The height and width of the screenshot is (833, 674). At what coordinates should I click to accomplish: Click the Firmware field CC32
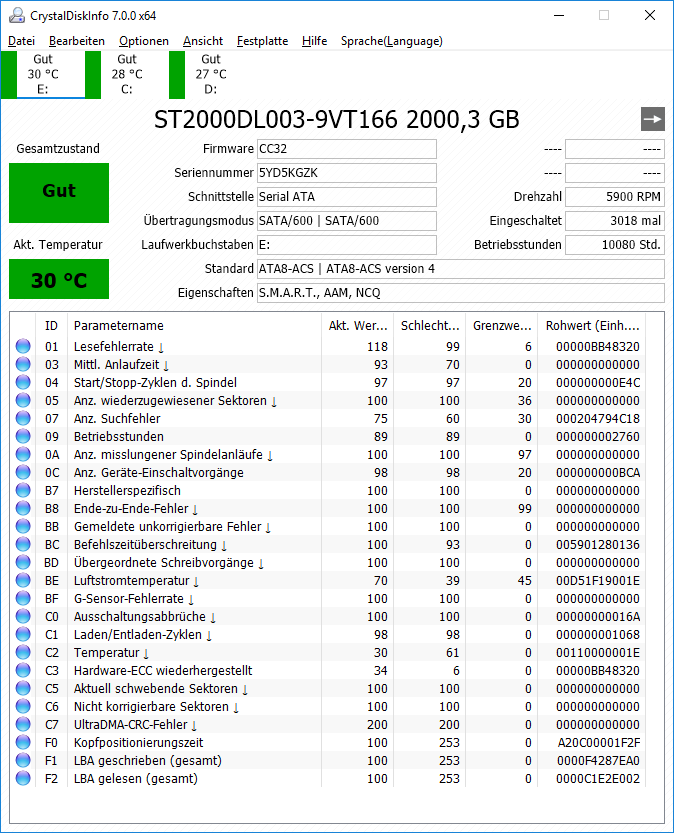tap(347, 149)
